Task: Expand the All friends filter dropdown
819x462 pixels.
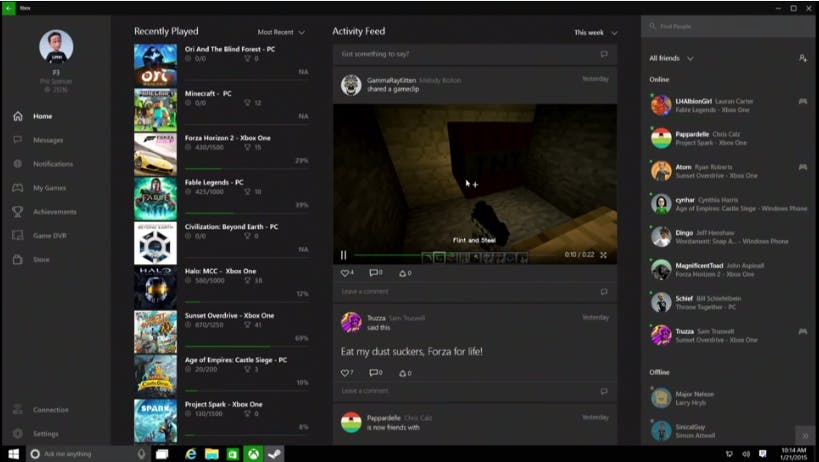Action: pos(671,58)
